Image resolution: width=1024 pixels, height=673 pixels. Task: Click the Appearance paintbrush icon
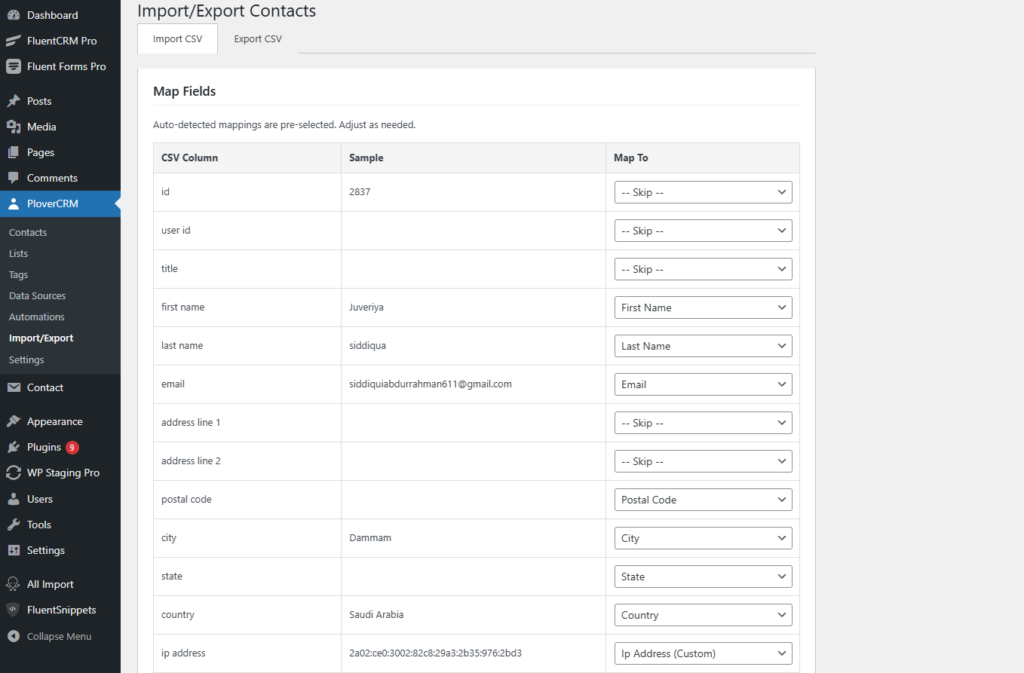click(13, 422)
